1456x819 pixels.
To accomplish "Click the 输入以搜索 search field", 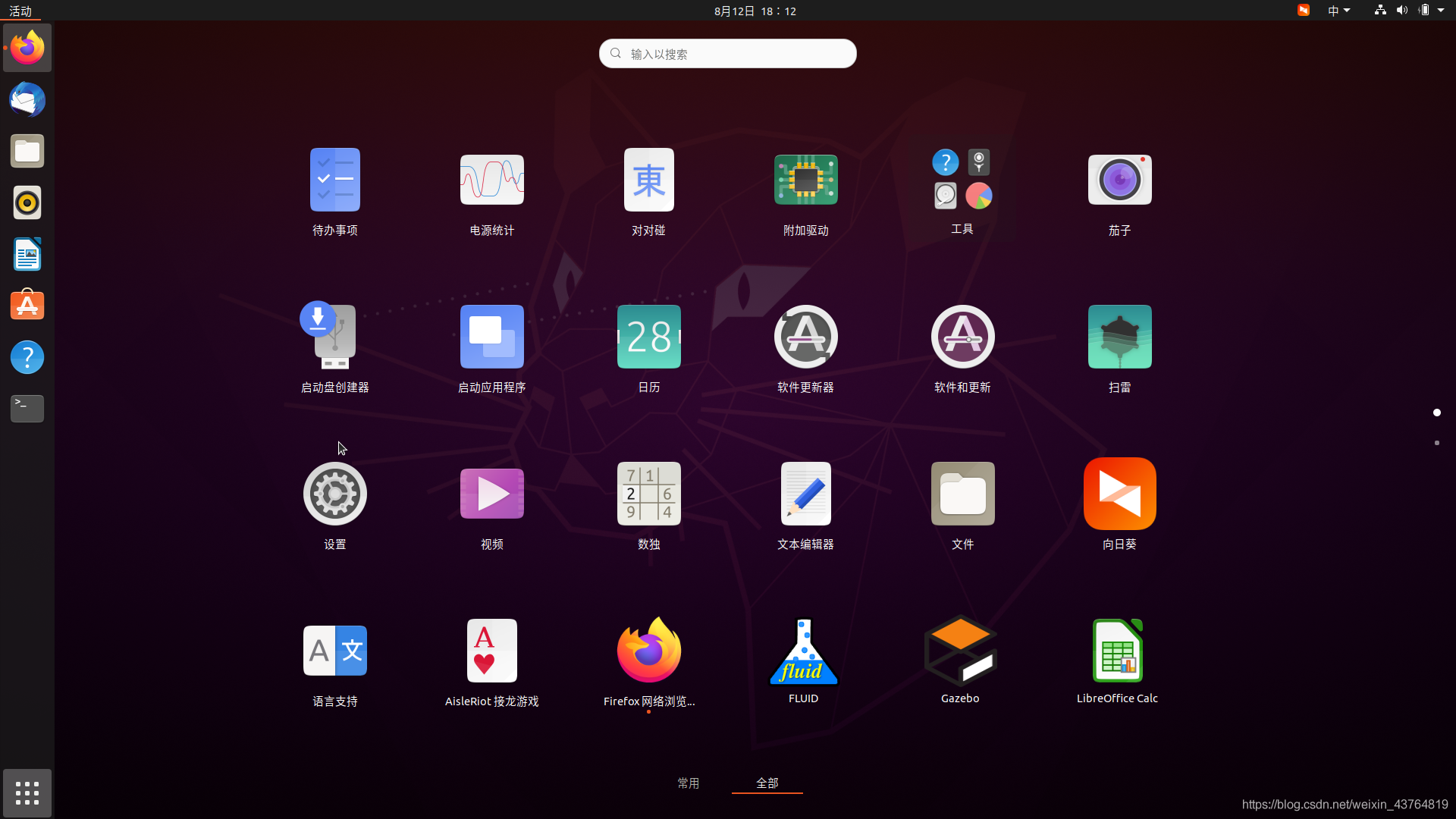I will pos(728,54).
